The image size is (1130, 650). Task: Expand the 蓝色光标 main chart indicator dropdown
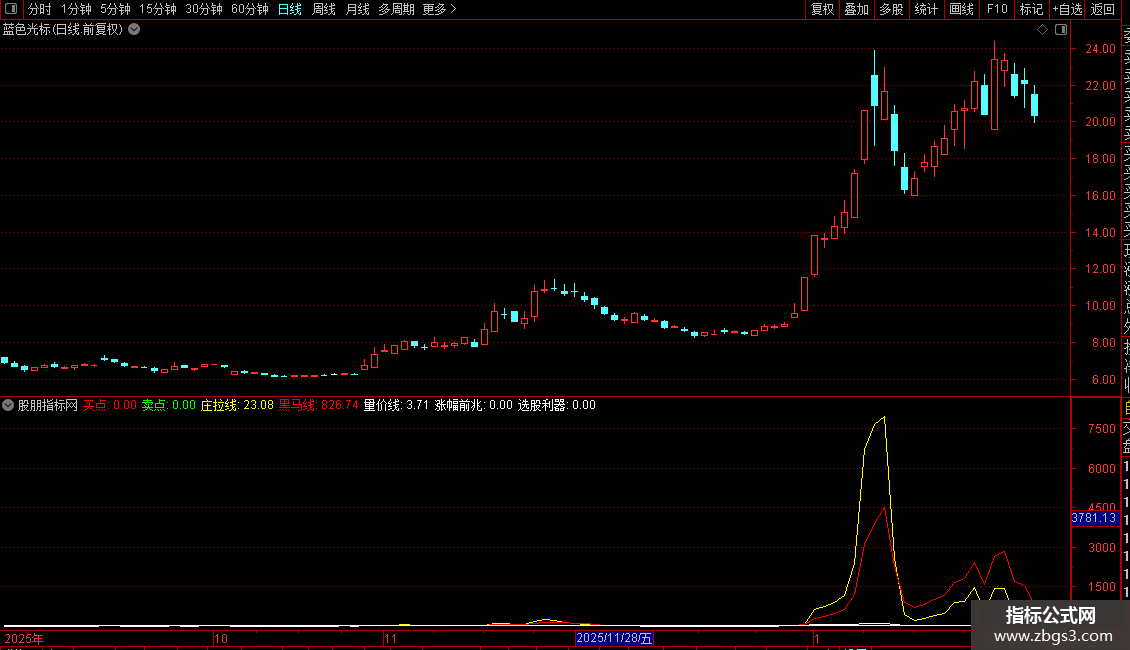tap(134, 30)
